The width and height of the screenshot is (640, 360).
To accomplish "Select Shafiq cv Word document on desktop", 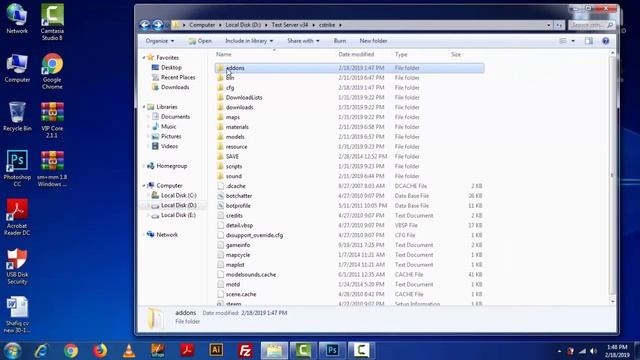I will [17, 314].
